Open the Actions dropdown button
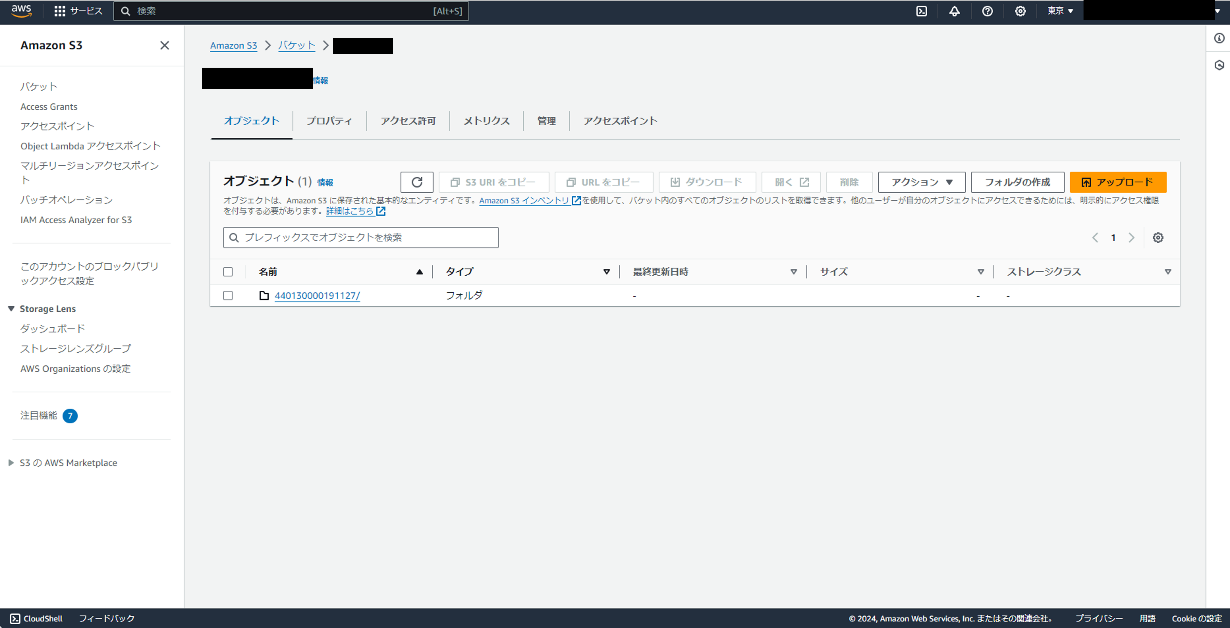1230x628 pixels. 922,182
